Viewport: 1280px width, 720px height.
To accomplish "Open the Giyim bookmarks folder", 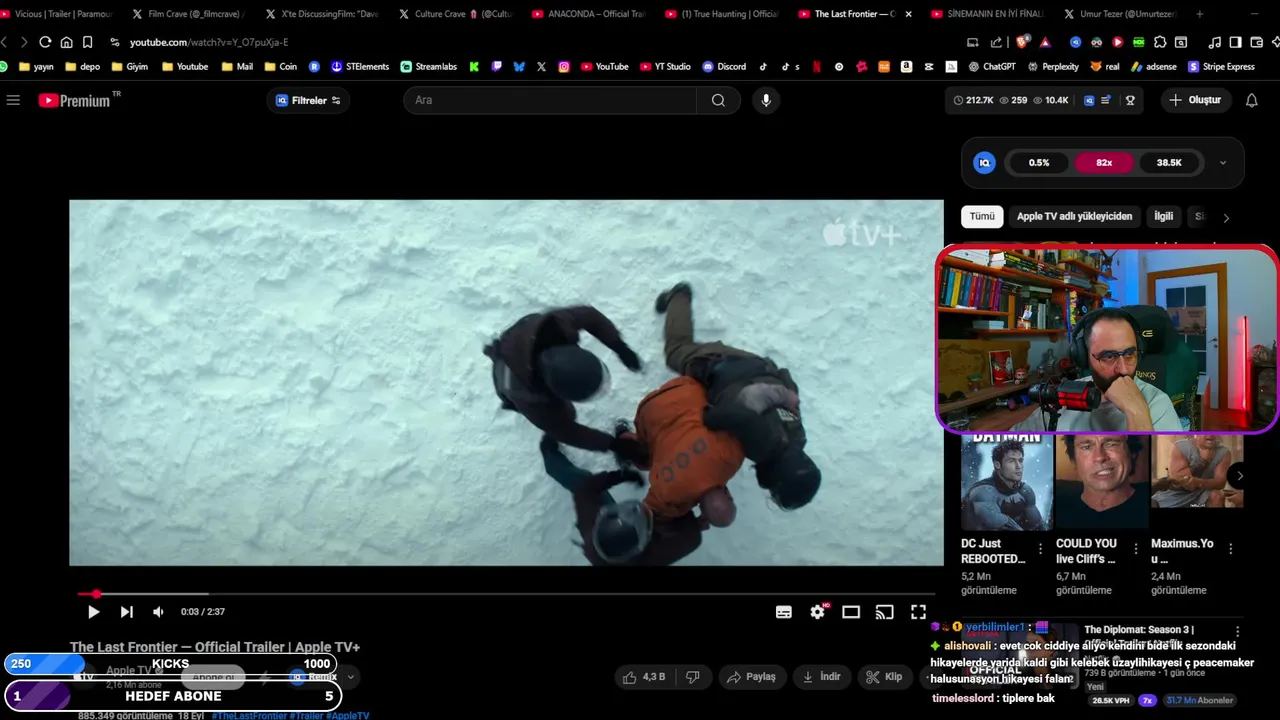I will pyautogui.click(x=129, y=67).
